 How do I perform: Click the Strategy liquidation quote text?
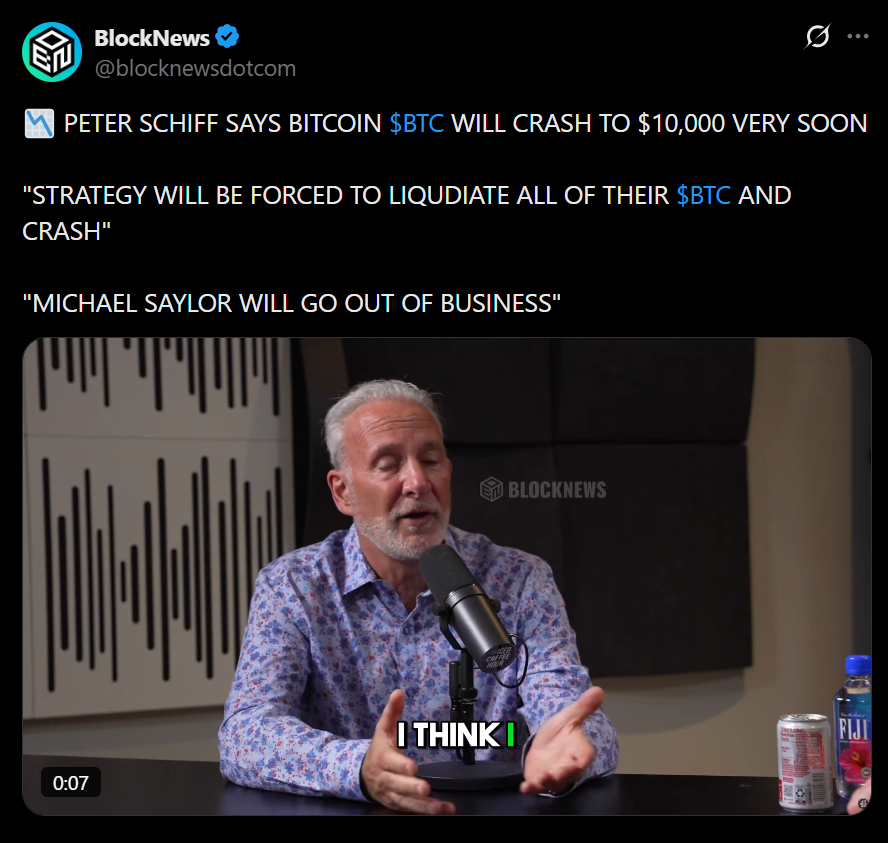pyautogui.click(x=406, y=213)
